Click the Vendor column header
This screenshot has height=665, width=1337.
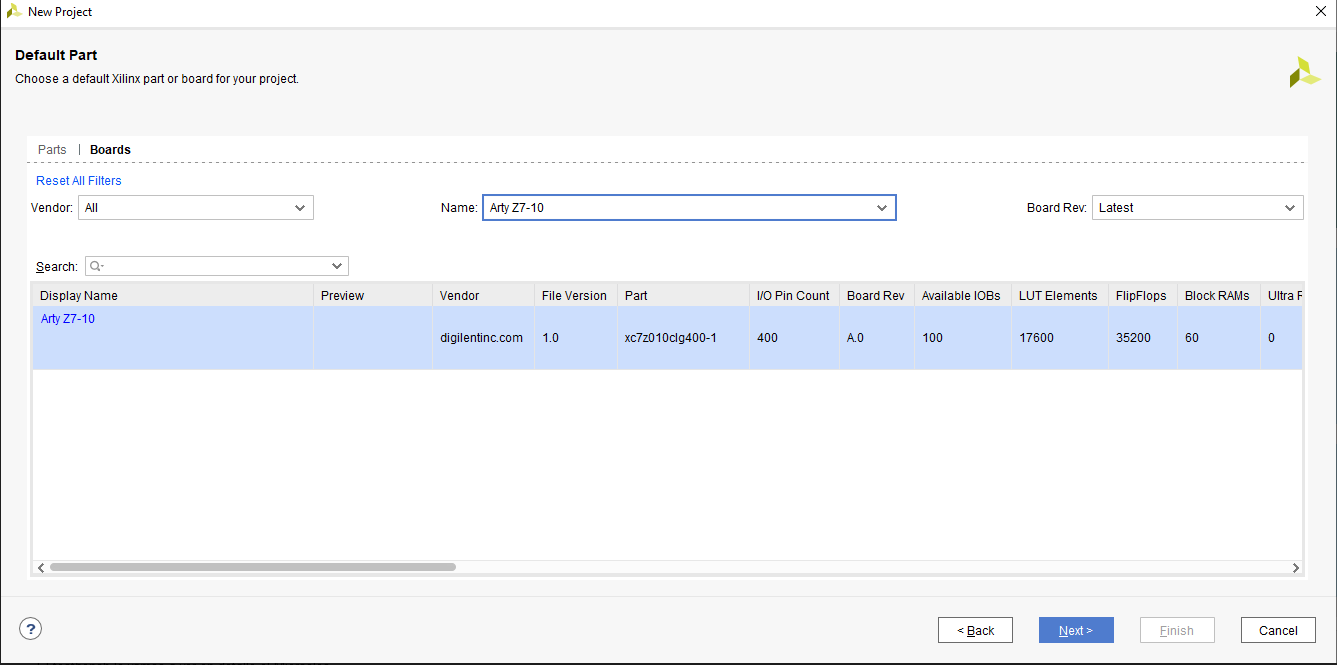coord(483,295)
